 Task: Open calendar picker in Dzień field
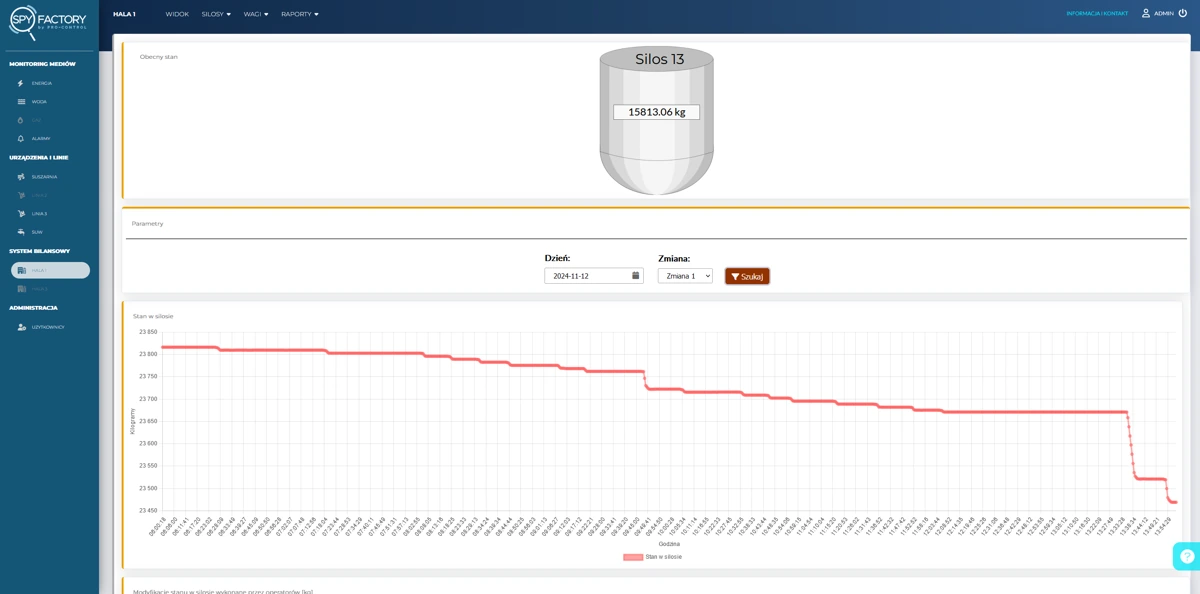(635, 276)
